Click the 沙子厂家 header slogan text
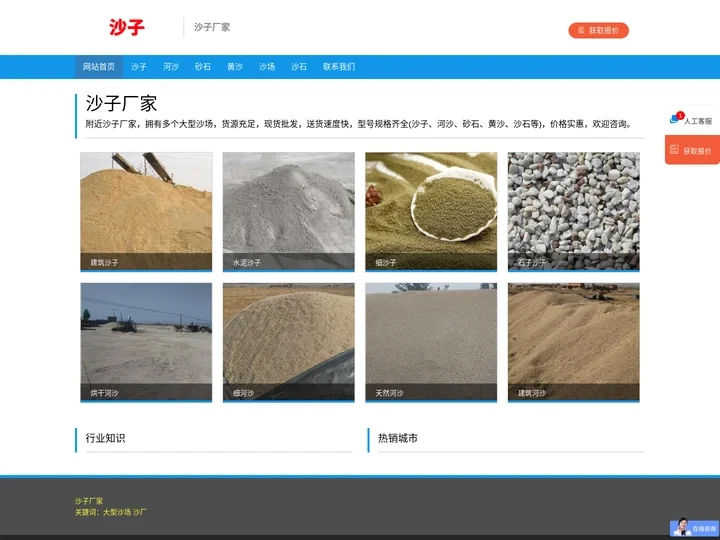Screen dimensions: 720x540 pyautogui.click(x=212, y=27)
